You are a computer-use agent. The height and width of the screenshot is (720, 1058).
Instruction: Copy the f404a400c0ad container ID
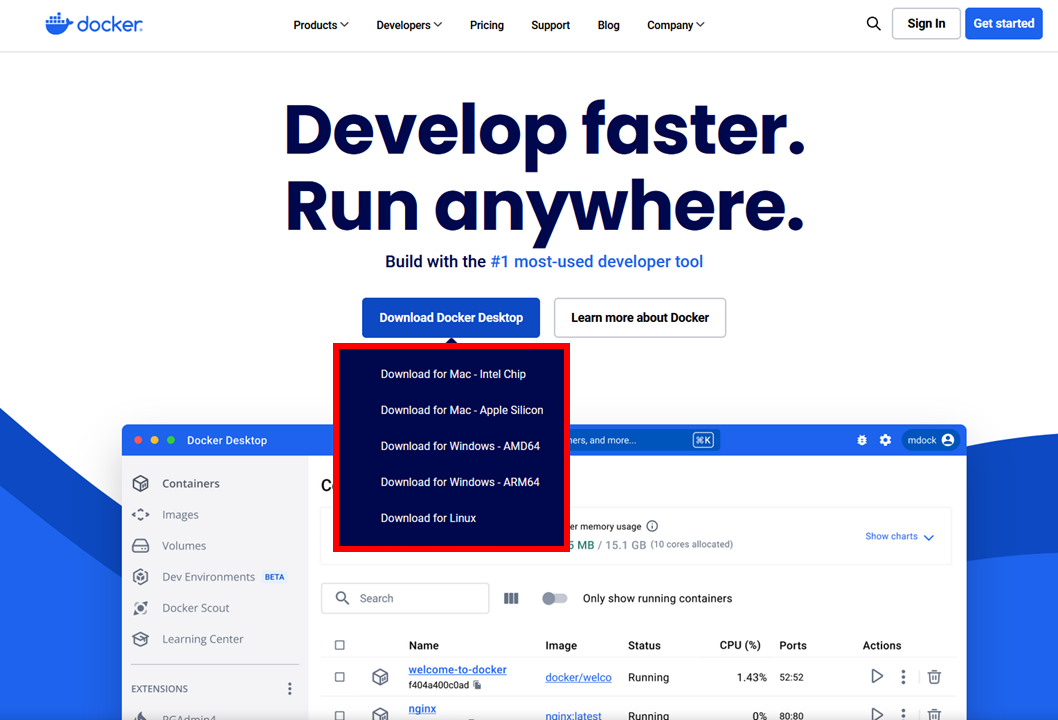click(x=477, y=685)
